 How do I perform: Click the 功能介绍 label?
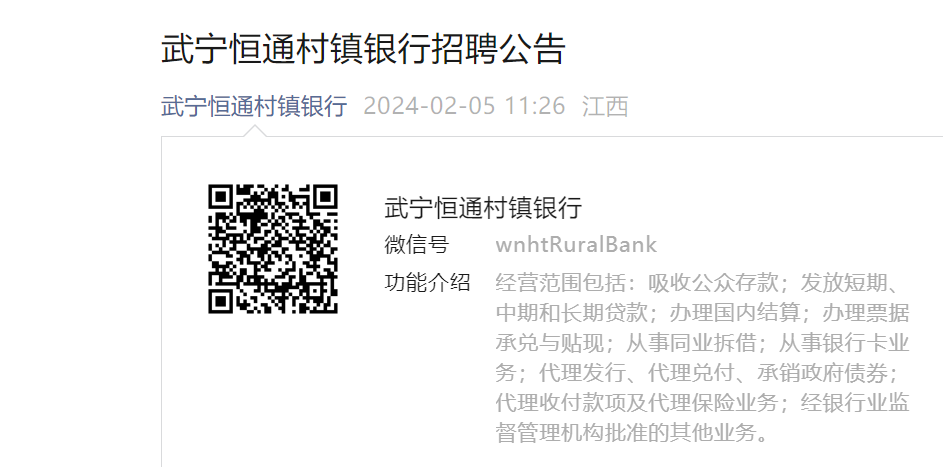428,282
